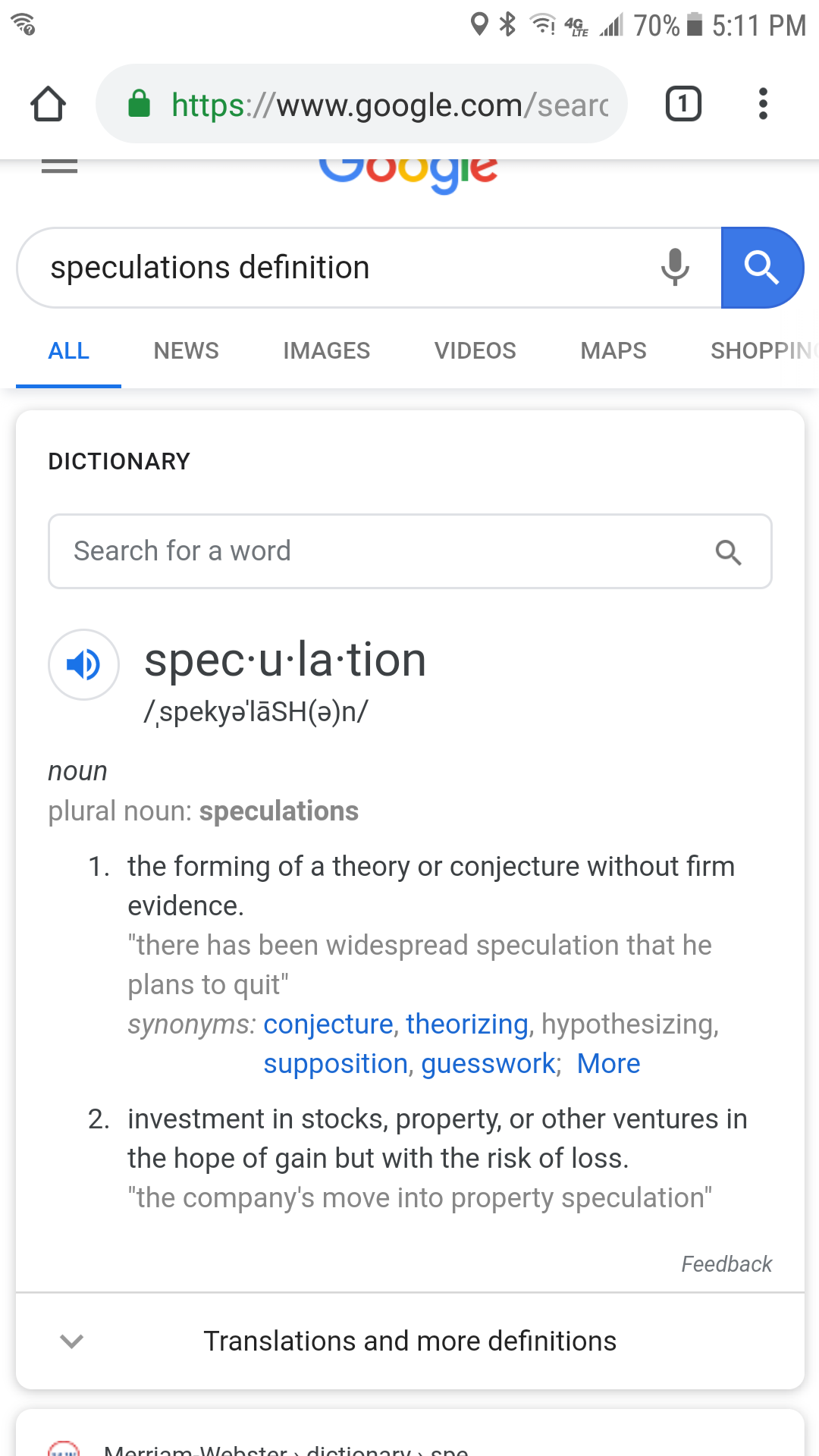Tap the voice search microphone icon
819x1456 pixels.
tap(674, 267)
